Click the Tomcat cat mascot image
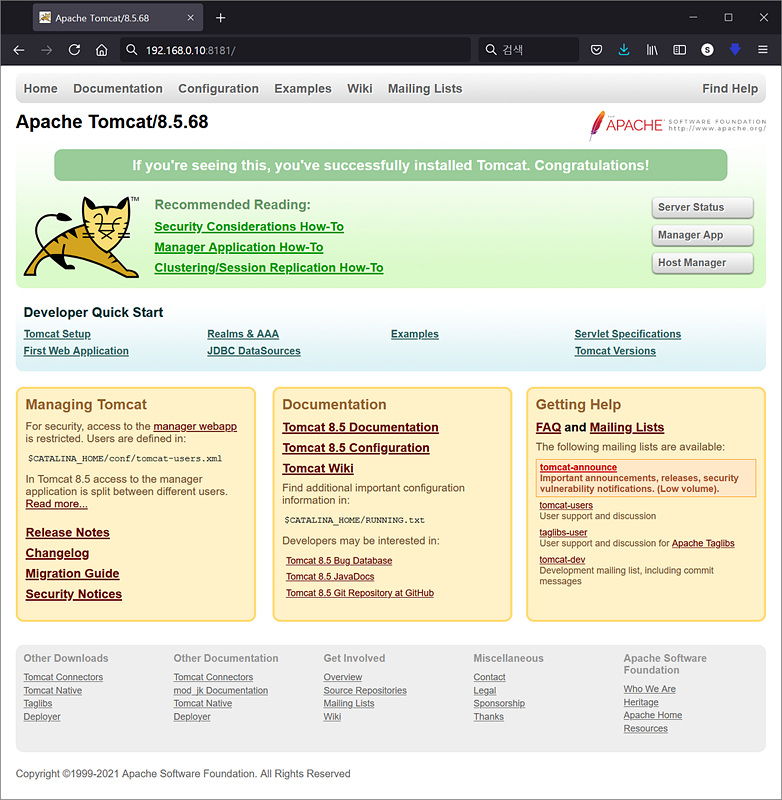782x800 pixels. (83, 237)
